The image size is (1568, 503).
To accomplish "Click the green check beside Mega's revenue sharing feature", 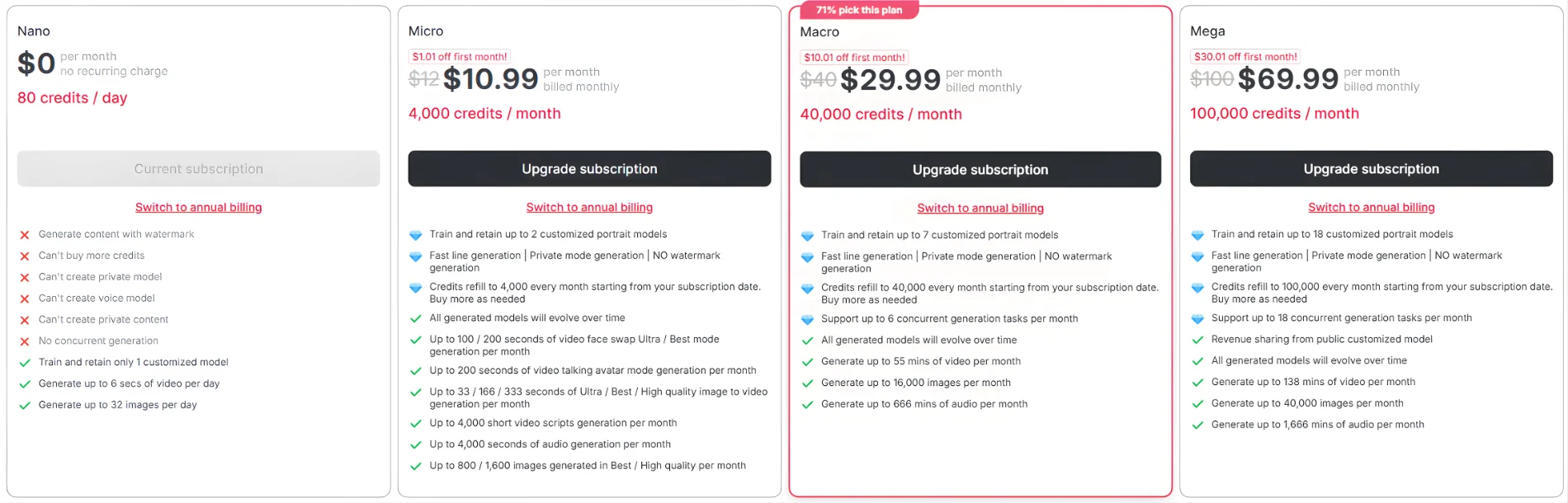I will tap(1197, 339).
